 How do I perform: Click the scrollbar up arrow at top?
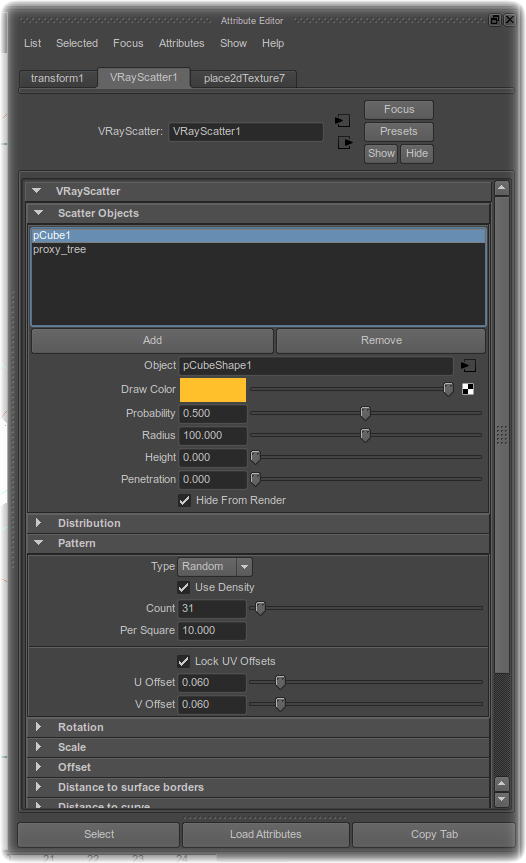[501, 188]
